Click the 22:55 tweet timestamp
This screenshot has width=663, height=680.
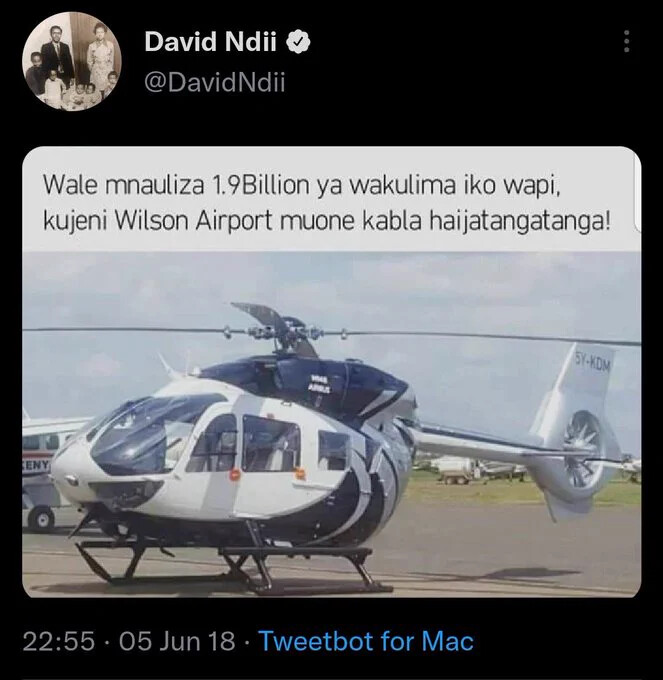pos(59,641)
